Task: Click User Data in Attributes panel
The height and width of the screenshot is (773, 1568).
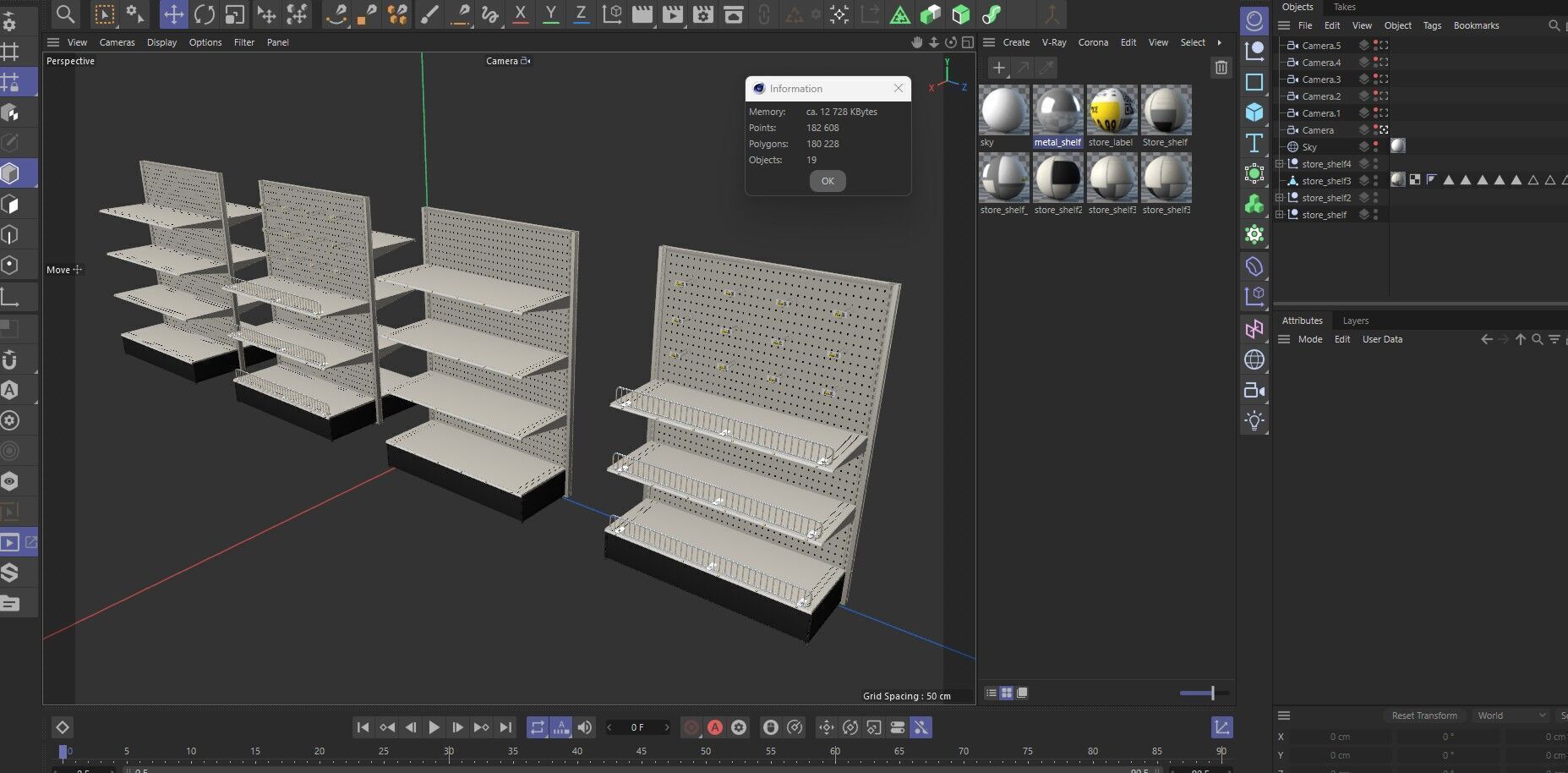Action: 1382,339
